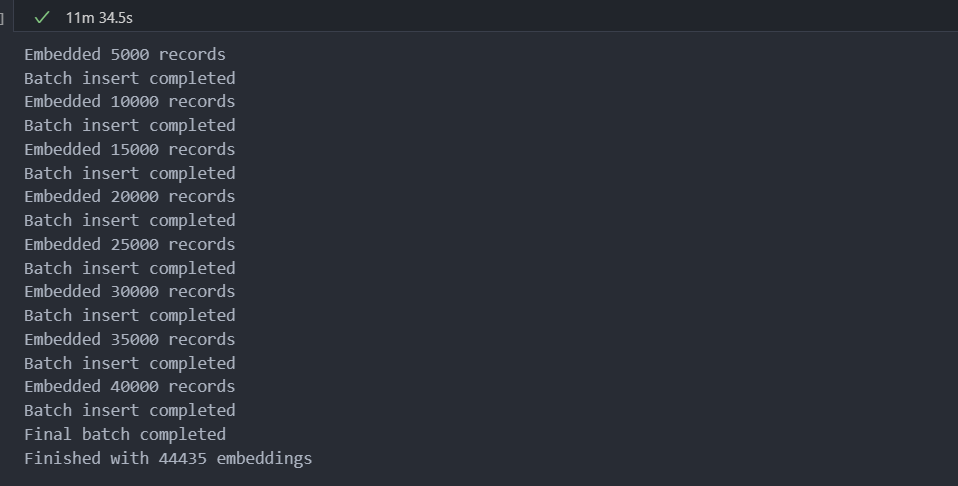Select the 'Embedded 40000 records' output line
This screenshot has width=958, height=486.
point(130,386)
